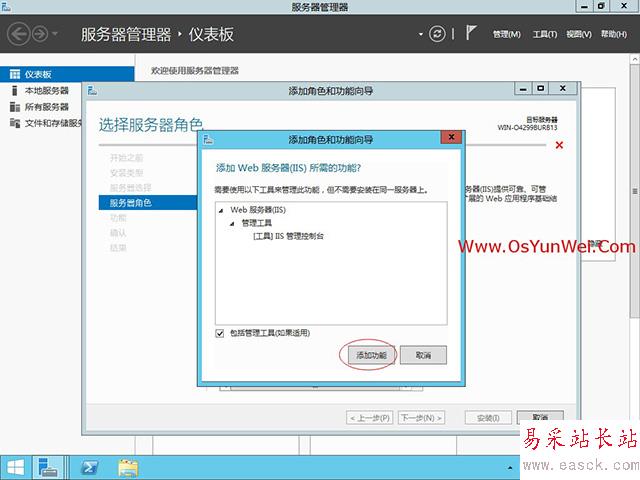The width and height of the screenshot is (640, 480).
Task: Open the dropdown arrow left of refresh
Action: (x=421, y=34)
